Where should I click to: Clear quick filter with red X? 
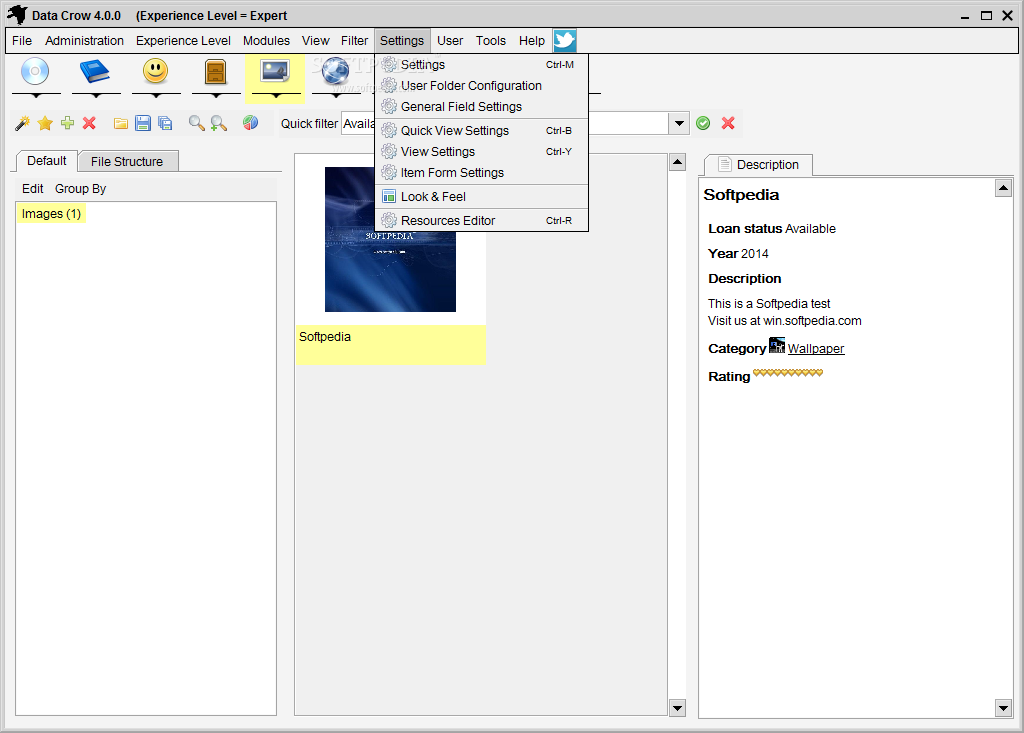728,123
